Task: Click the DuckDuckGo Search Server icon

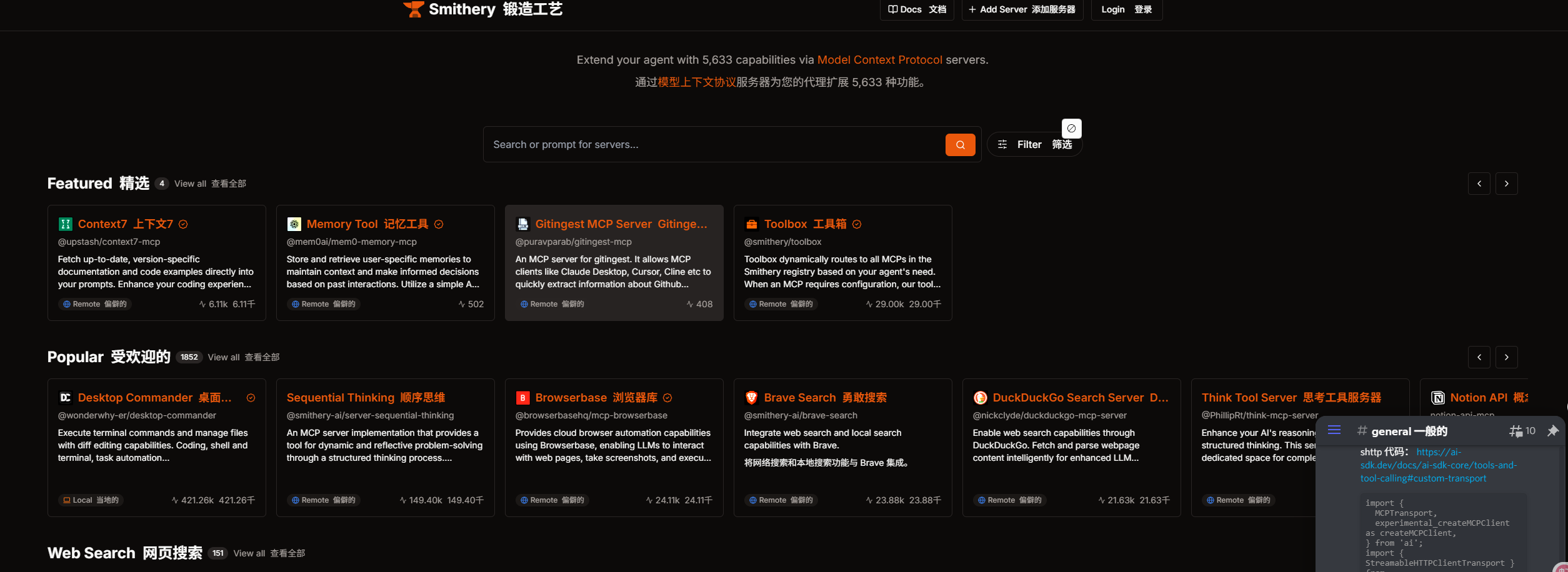Action: coord(980,398)
